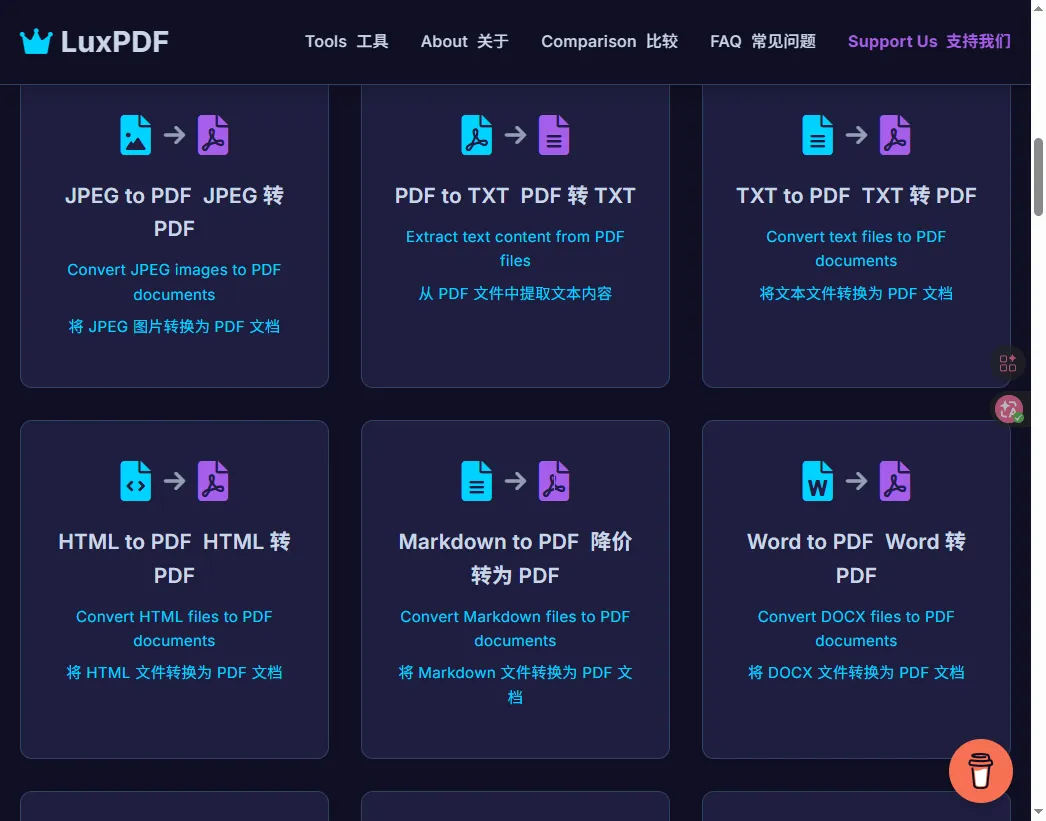Click the LuxPDF crown logo icon

tap(36, 41)
